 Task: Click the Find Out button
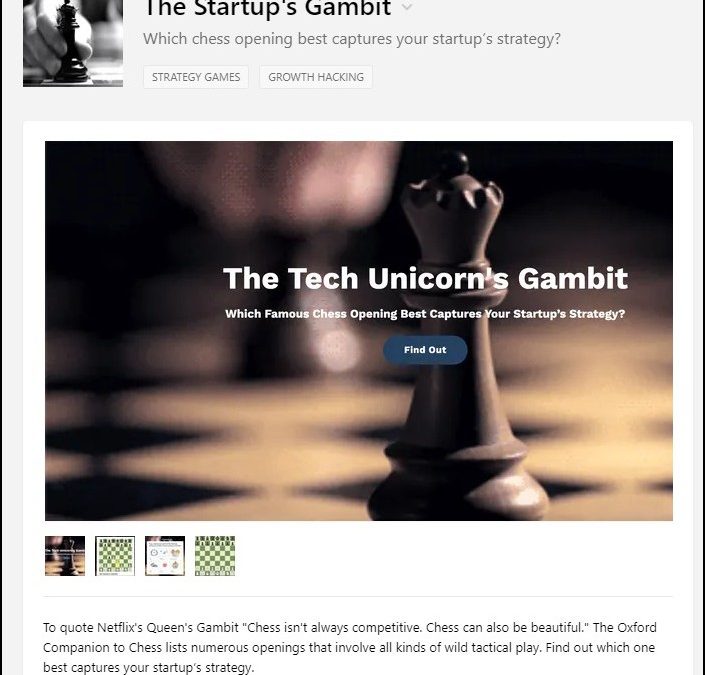pyautogui.click(x=425, y=350)
